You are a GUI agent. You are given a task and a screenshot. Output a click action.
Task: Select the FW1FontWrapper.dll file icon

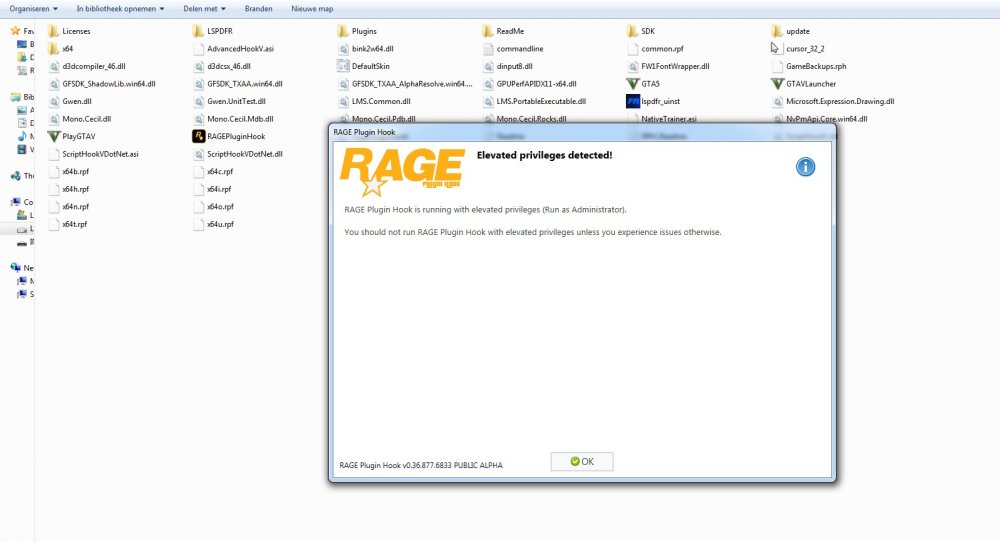coord(633,66)
